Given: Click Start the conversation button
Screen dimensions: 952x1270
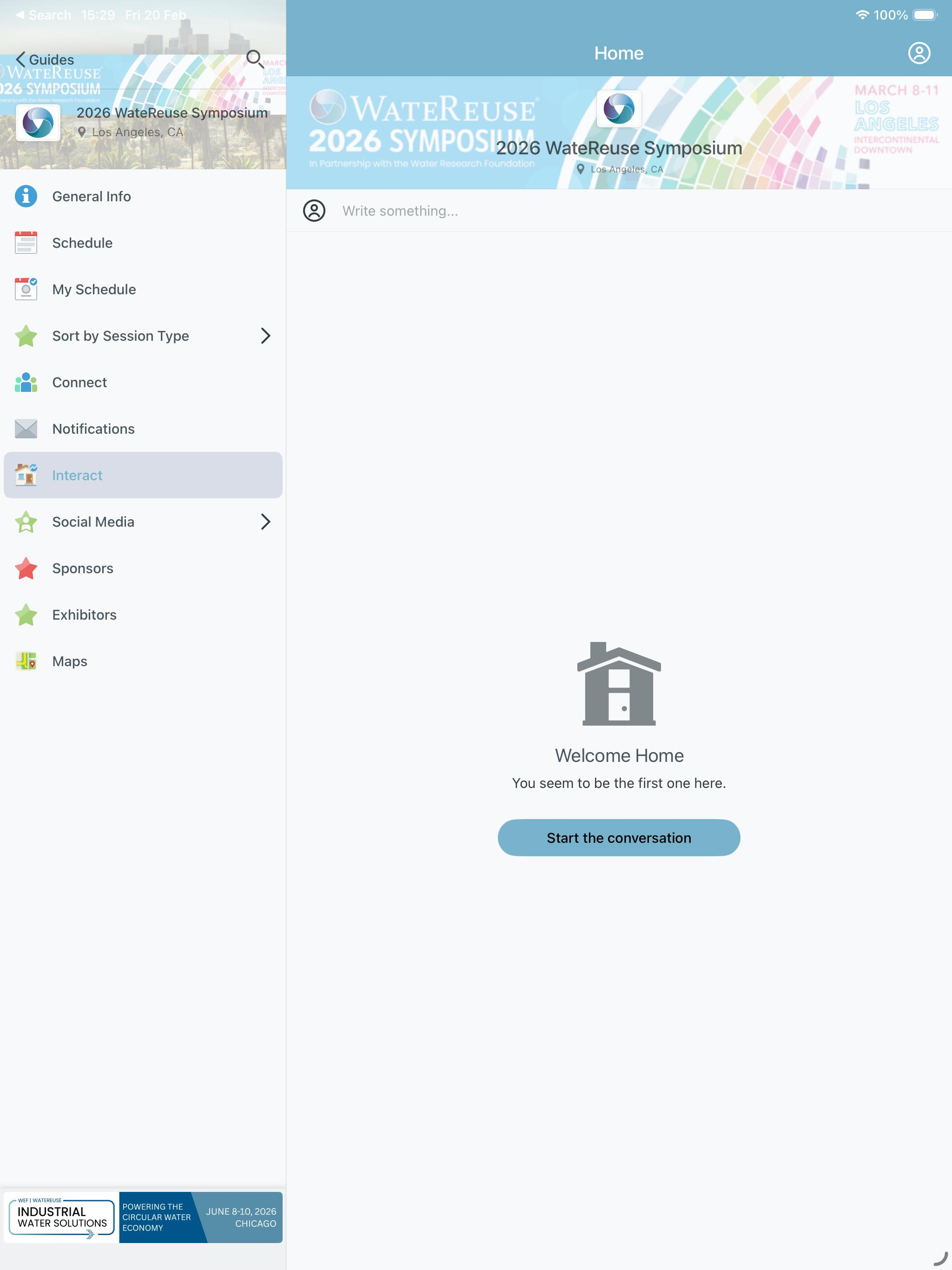Looking at the screenshot, I should tap(619, 838).
